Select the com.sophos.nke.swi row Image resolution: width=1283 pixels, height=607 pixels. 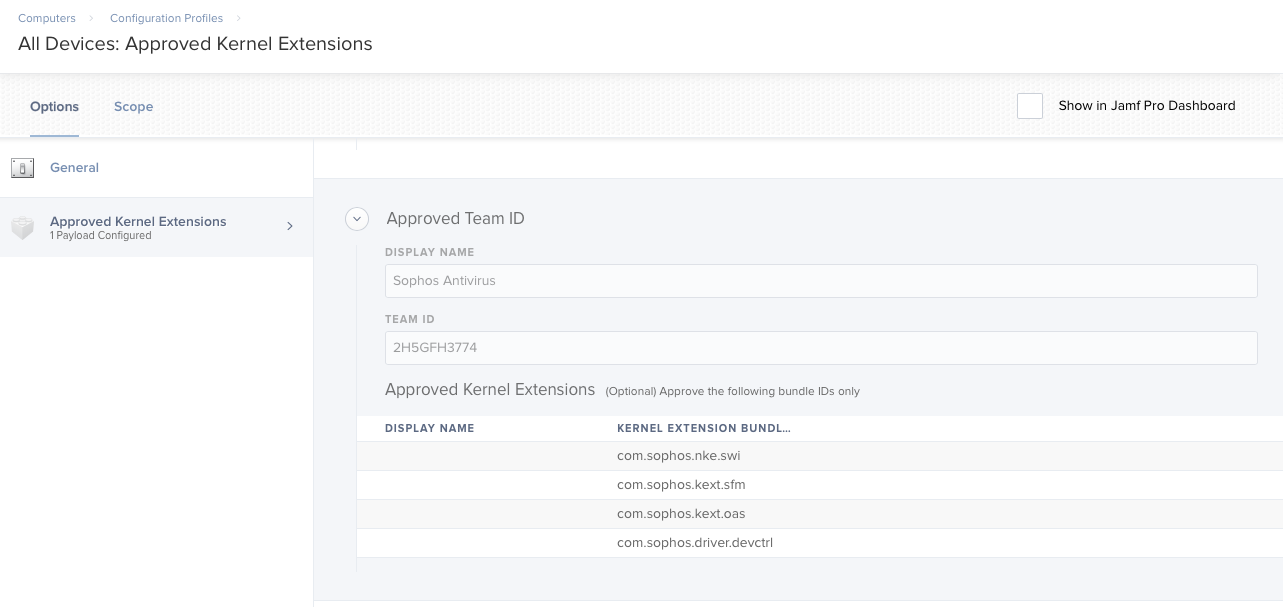pyautogui.click(x=820, y=456)
